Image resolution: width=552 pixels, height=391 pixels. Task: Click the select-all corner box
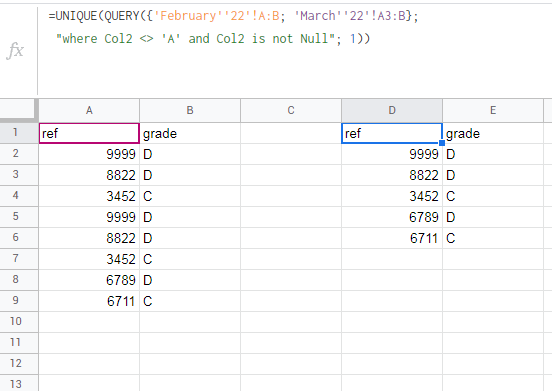tap(19, 111)
